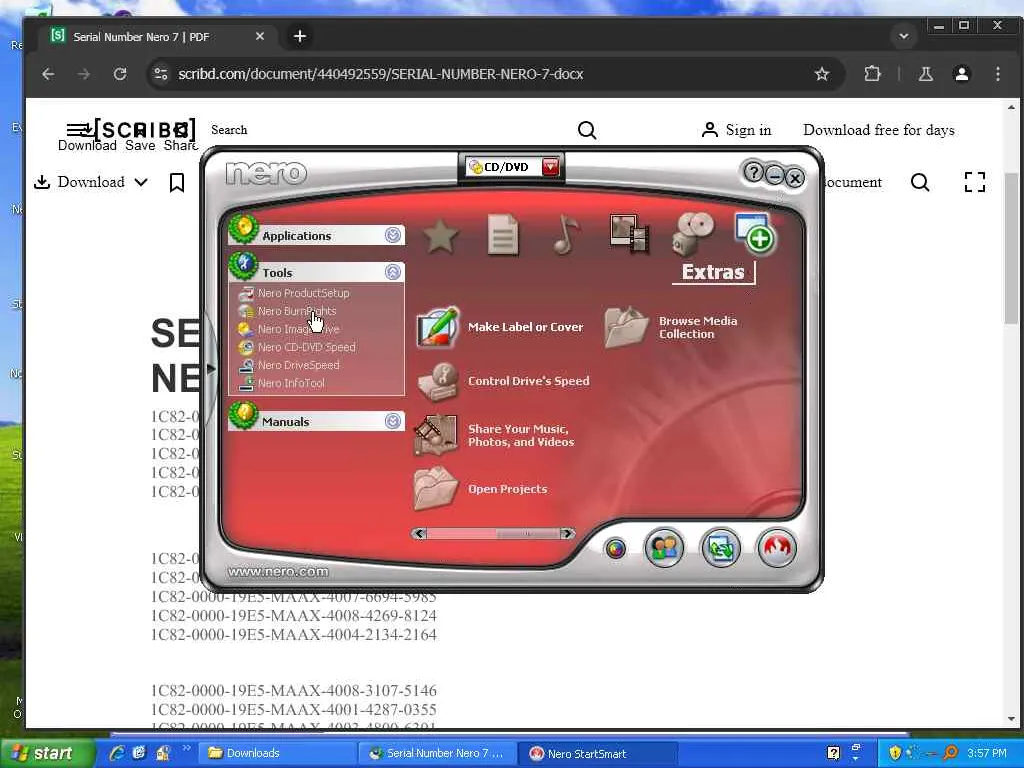Open Chrome extensions puzzle icon
The width and height of the screenshot is (1024, 768).
point(872,74)
